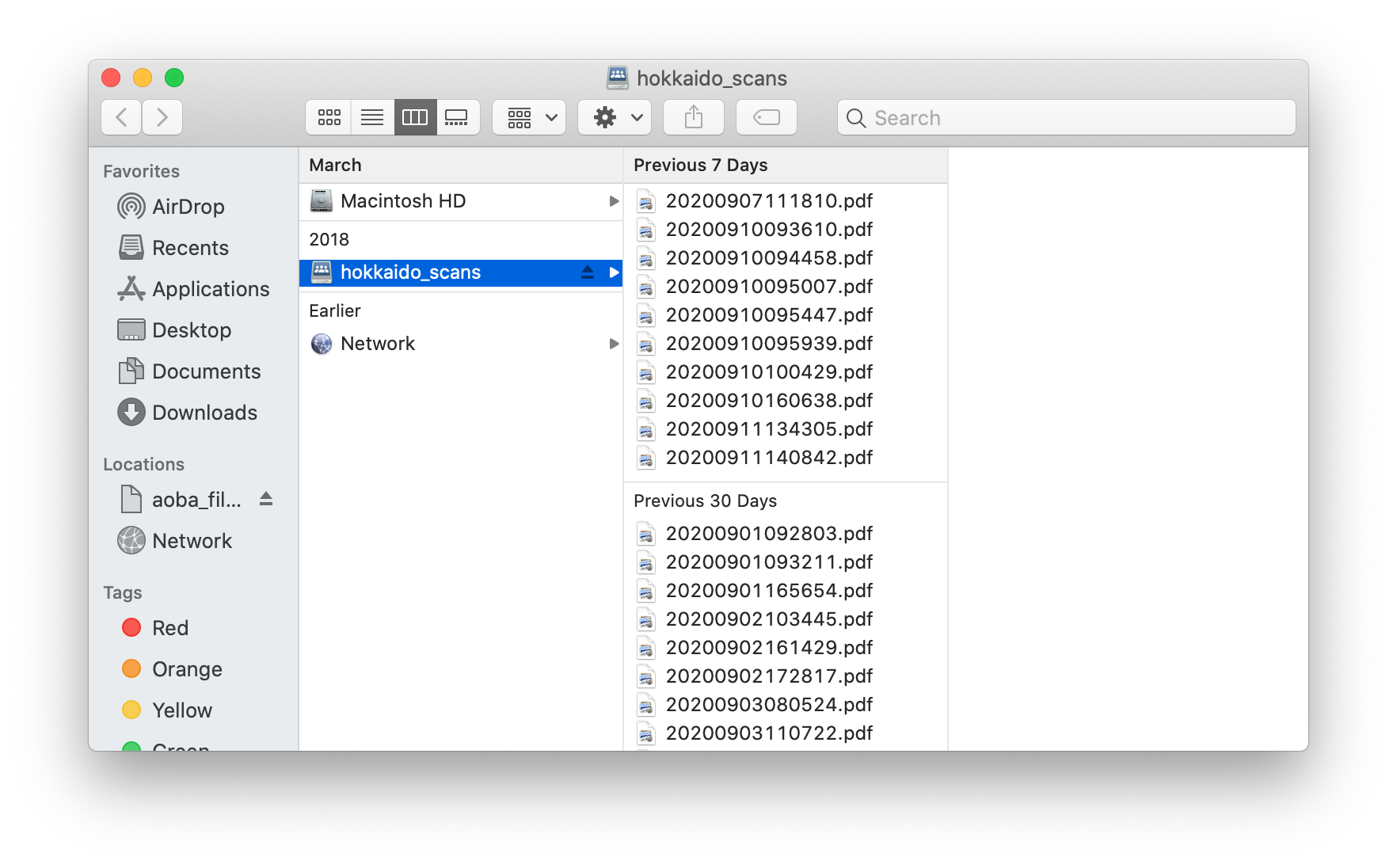Select Documents in Favorites sidebar
Viewport: 1397px width, 868px height.
[x=206, y=371]
